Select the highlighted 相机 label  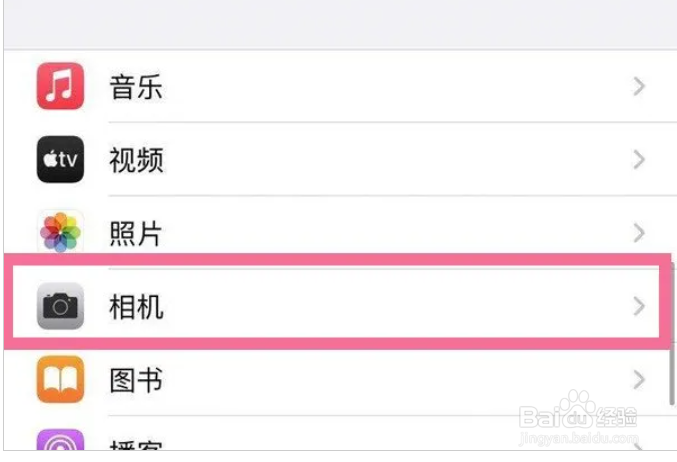(136, 307)
